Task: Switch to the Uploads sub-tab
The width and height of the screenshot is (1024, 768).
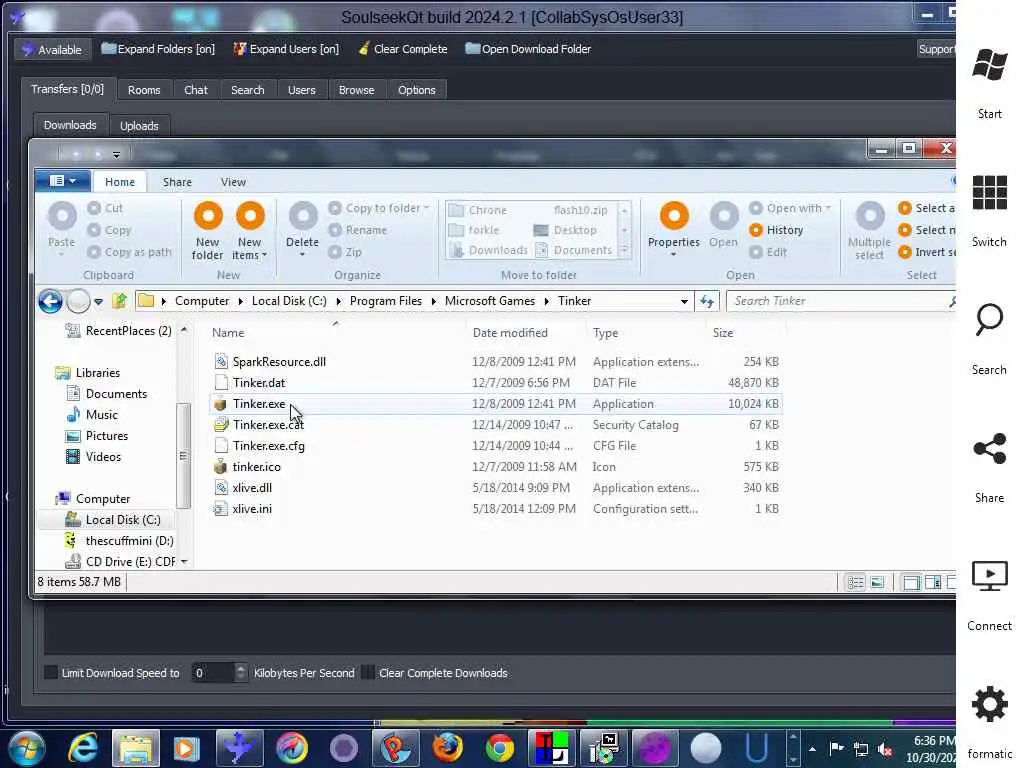Action: pos(139,125)
